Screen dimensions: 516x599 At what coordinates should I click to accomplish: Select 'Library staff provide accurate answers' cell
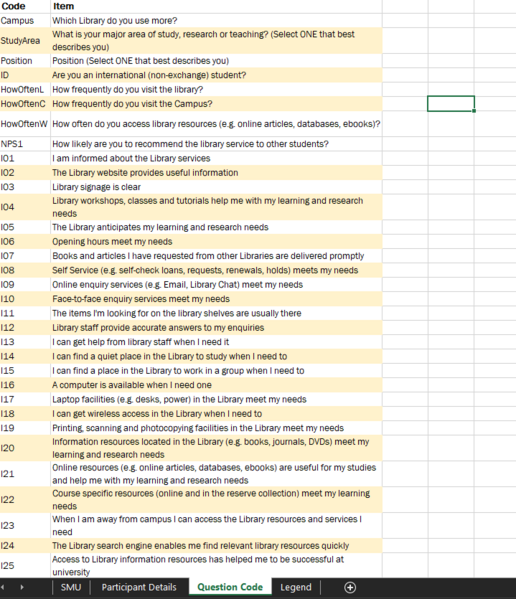pos(216,327)
